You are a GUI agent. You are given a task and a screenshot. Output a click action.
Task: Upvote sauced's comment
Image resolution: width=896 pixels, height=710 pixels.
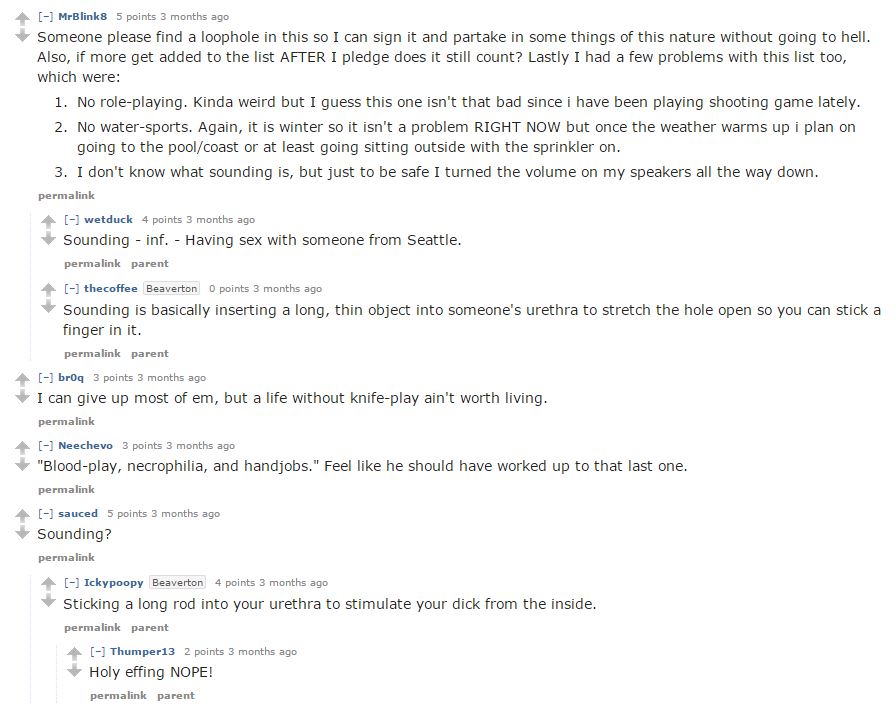tap(22, 515)
